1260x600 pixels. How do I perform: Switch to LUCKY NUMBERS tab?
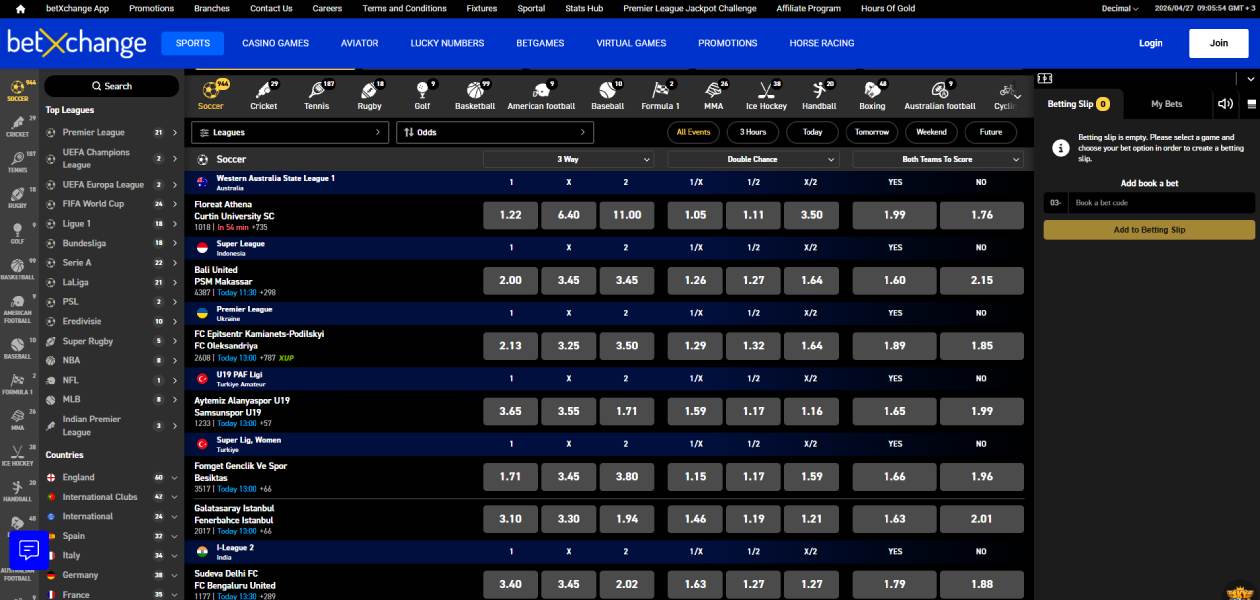pyautogui.click(x=447, y=43)
